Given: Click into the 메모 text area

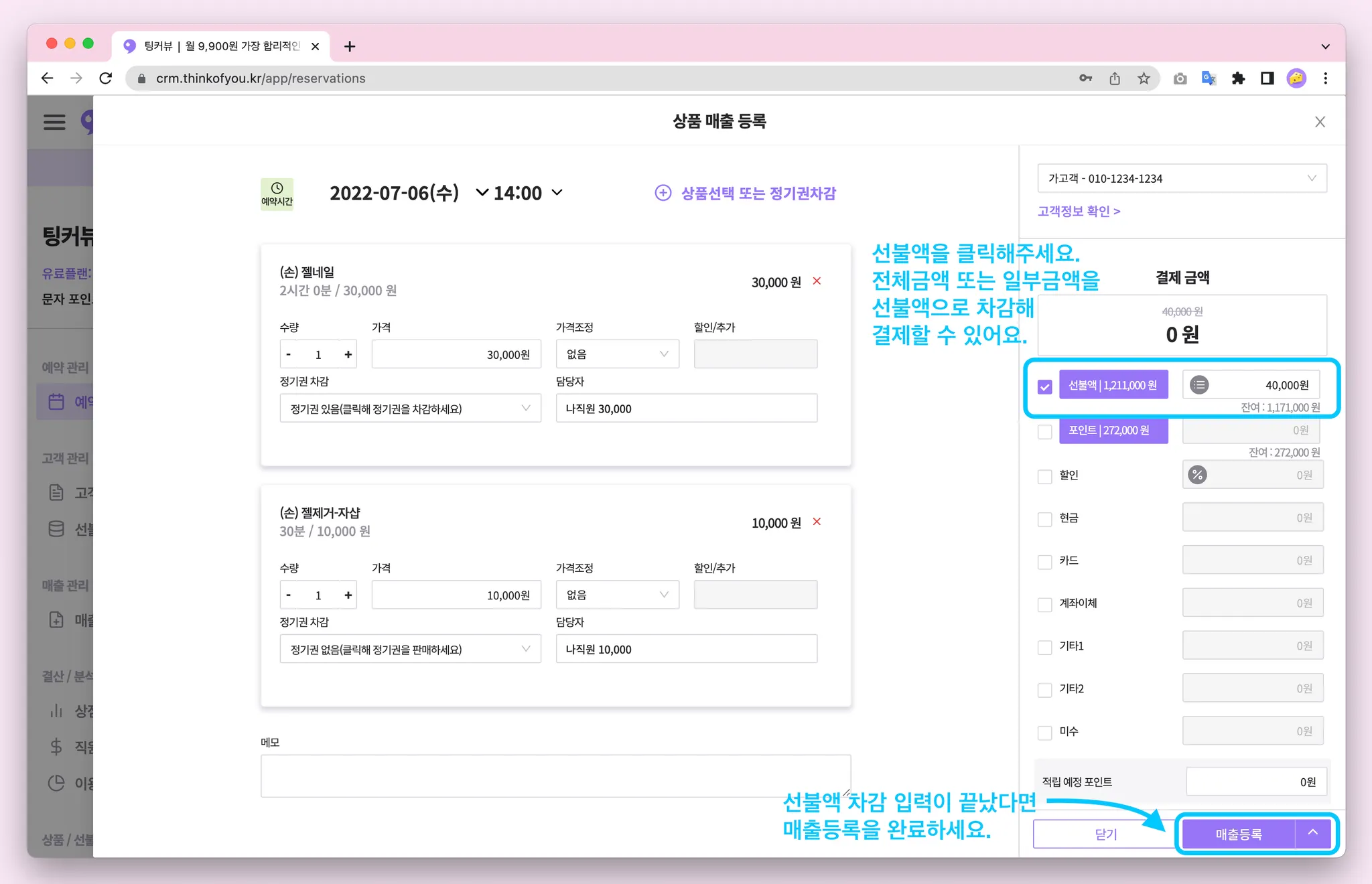Looking at the screenshot, I should (555, 776).
